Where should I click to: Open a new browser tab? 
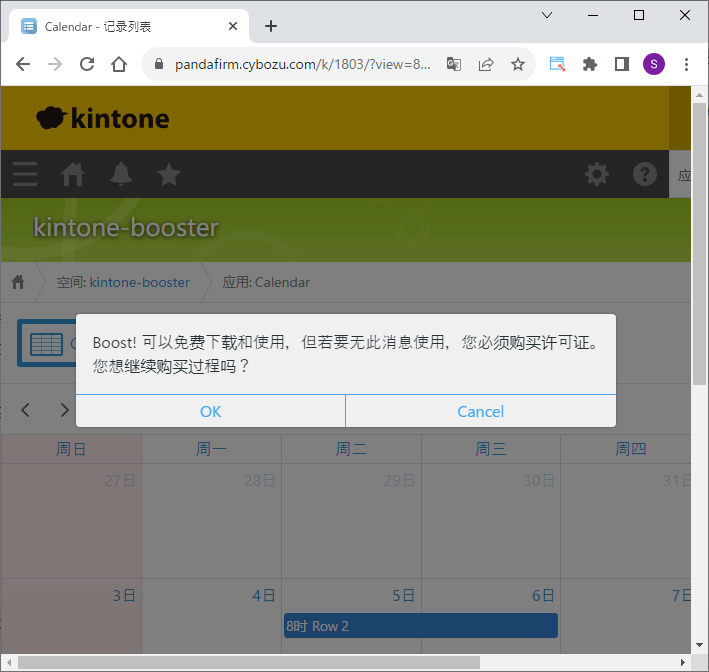(271, 26)
